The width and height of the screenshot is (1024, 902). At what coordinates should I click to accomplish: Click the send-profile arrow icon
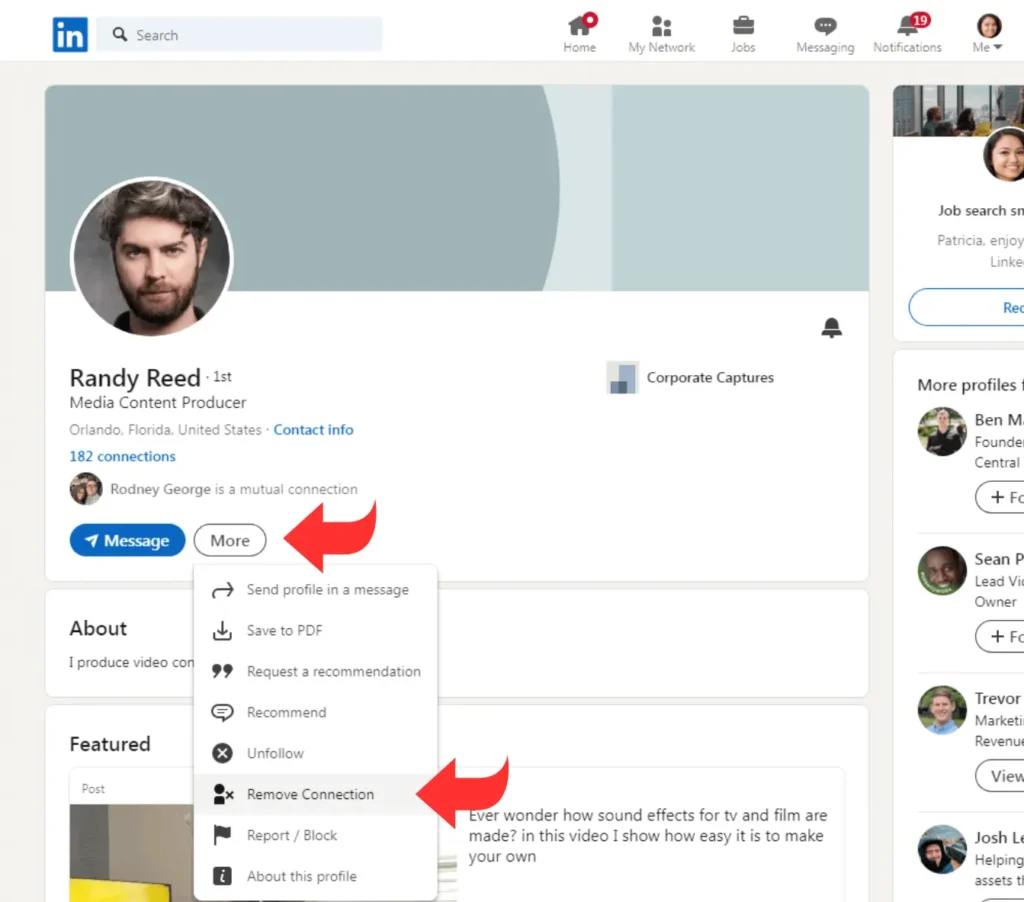222,590
